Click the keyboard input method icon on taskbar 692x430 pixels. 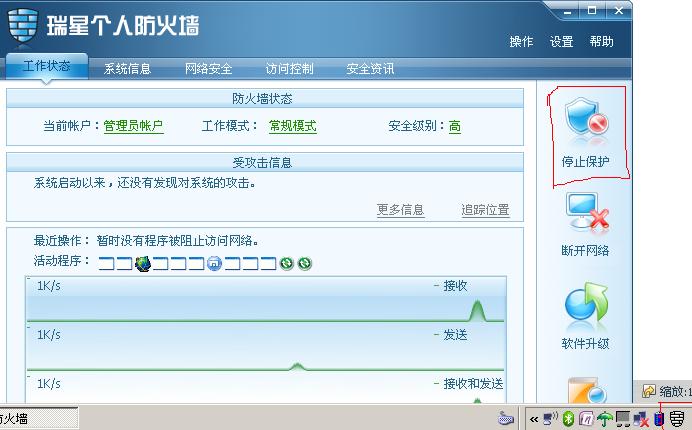click(x=506, y=417)
